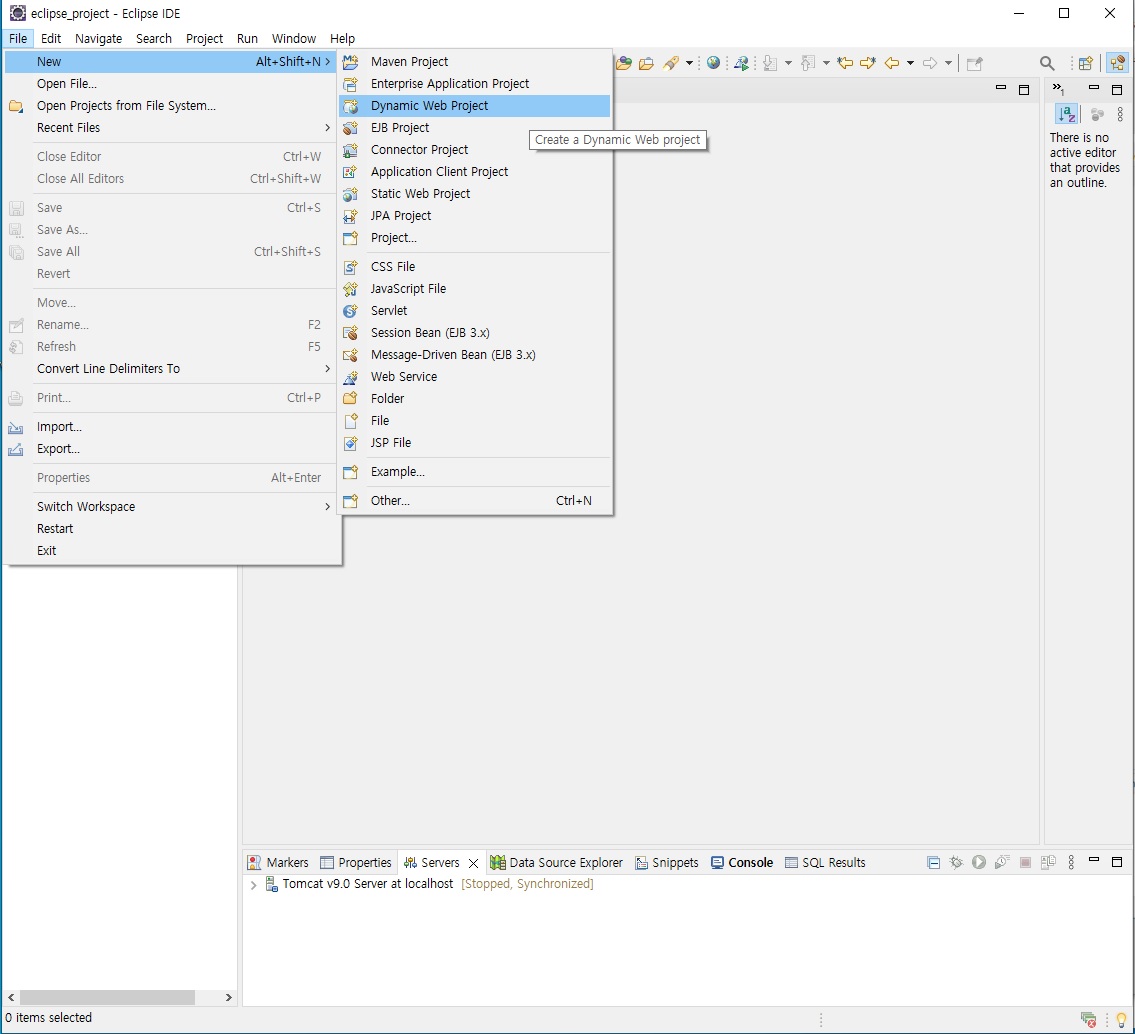Select Dynamic Web Project from New submenu
Viewport: 1135px width, 1034px height.
coord(474,106)
